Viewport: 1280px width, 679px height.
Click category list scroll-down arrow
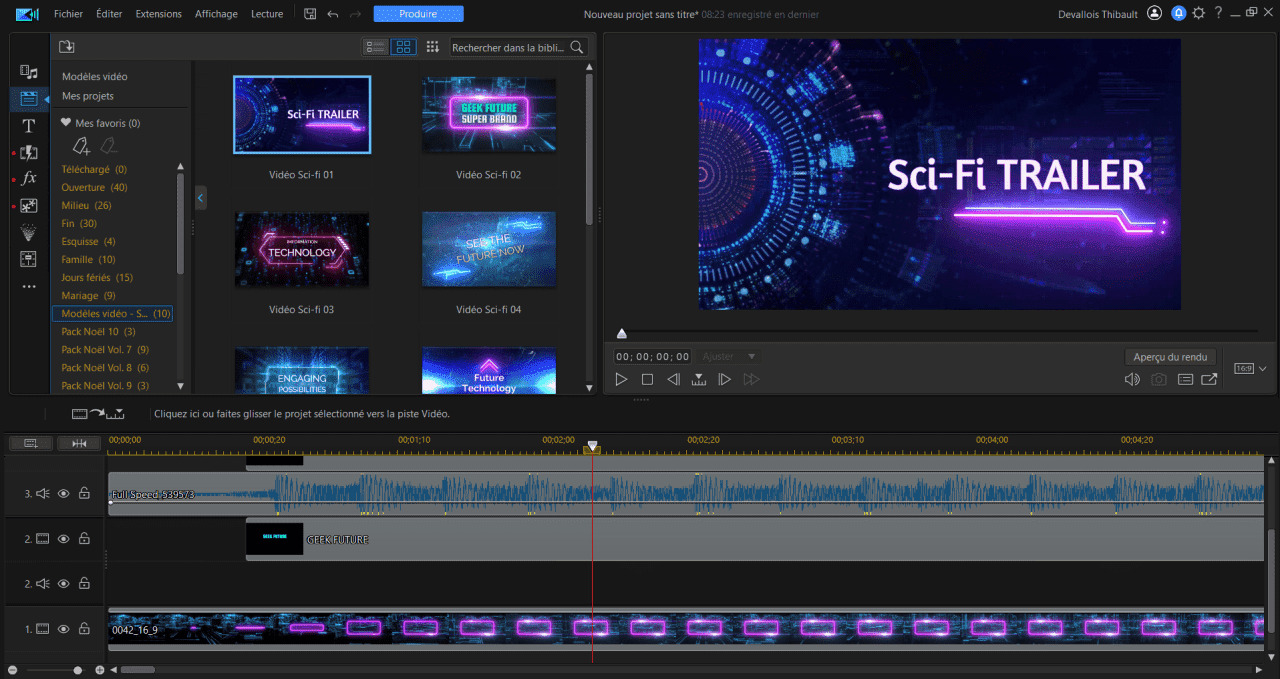[181, 385]
